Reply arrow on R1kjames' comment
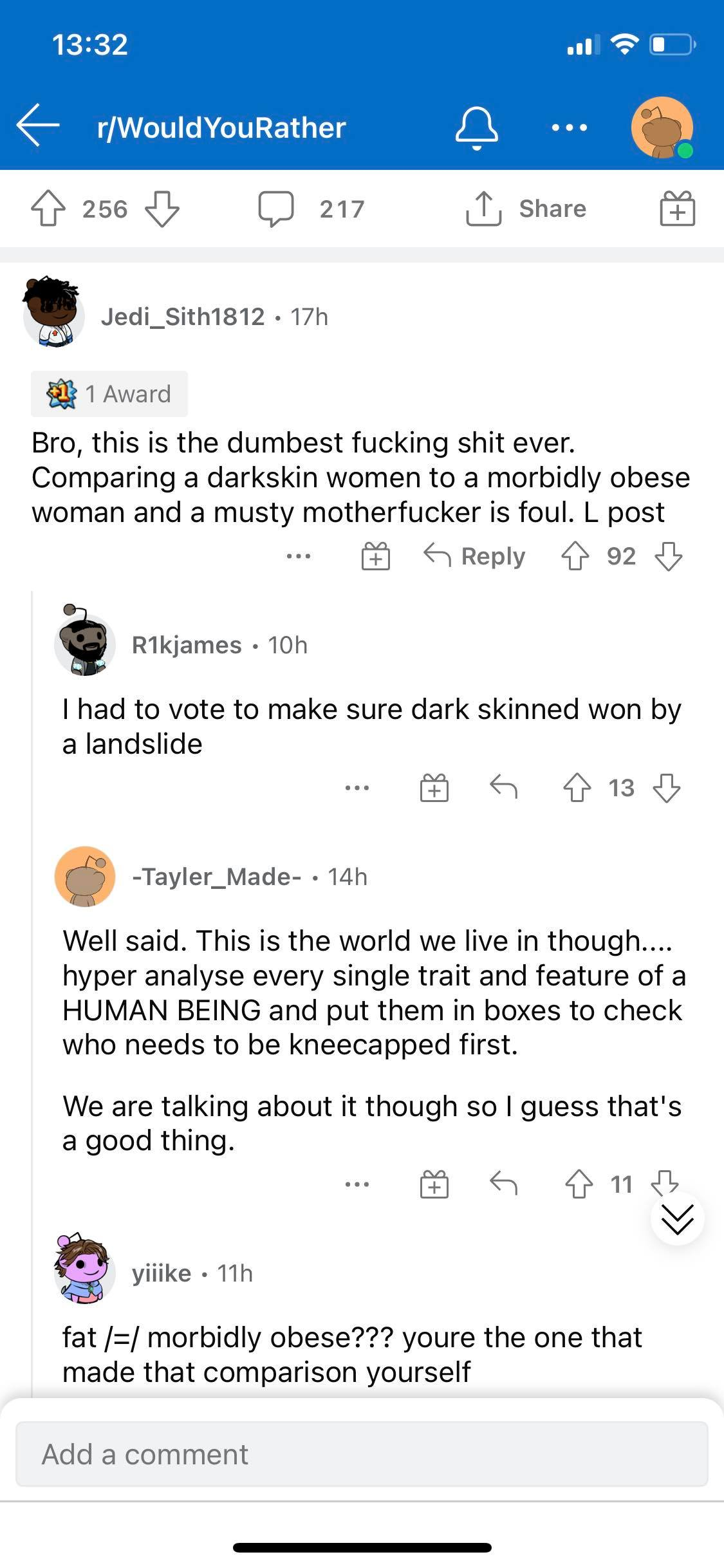This screenshot has height=1568, width=724. [503, 786]
